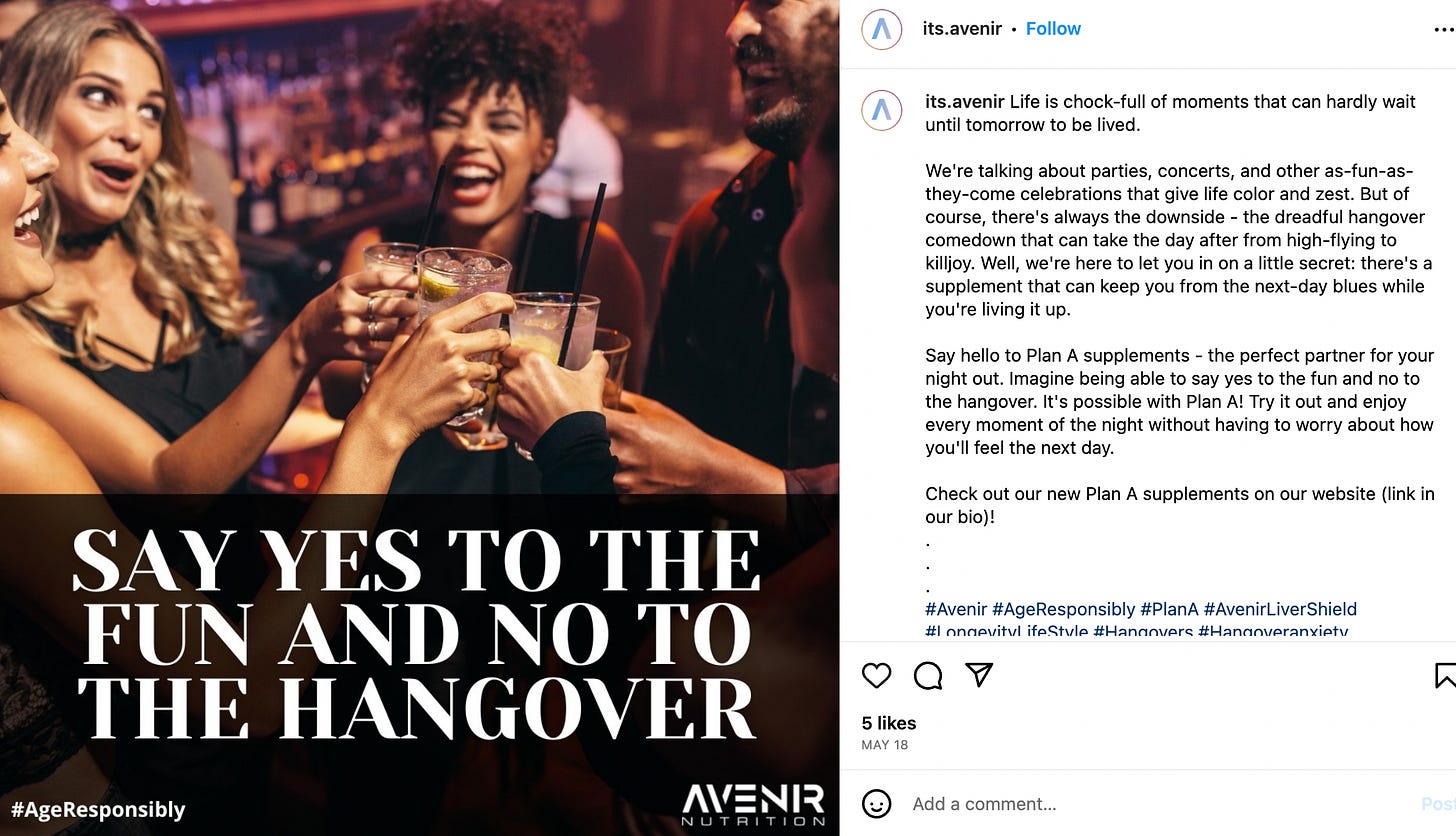View the 5 likes list
The width and height of the screenshot is (1456, 836).
(889, 723)
